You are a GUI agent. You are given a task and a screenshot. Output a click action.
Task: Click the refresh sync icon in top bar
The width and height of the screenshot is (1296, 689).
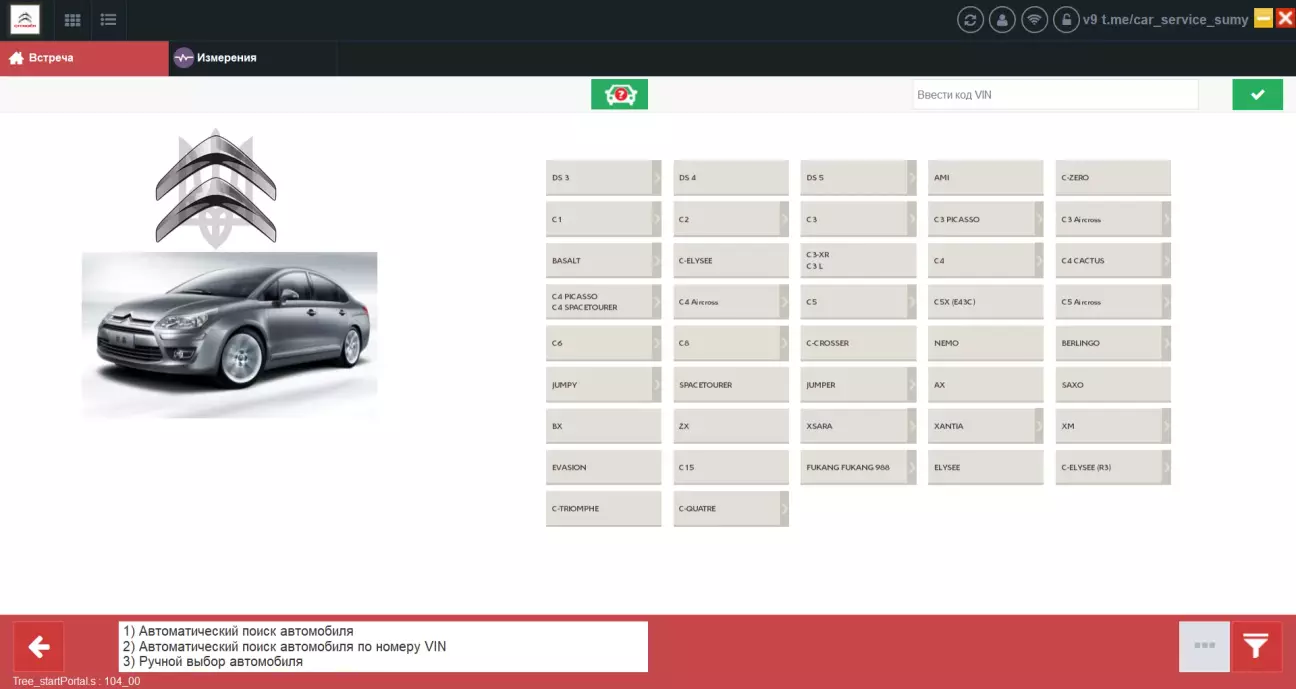point(970,20)
